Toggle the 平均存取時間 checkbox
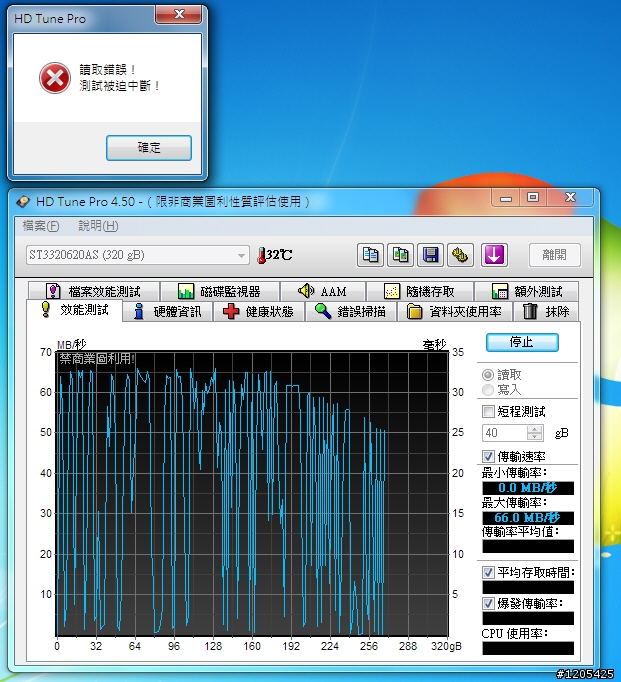The image size is (621, 682). tap(488, 572)
